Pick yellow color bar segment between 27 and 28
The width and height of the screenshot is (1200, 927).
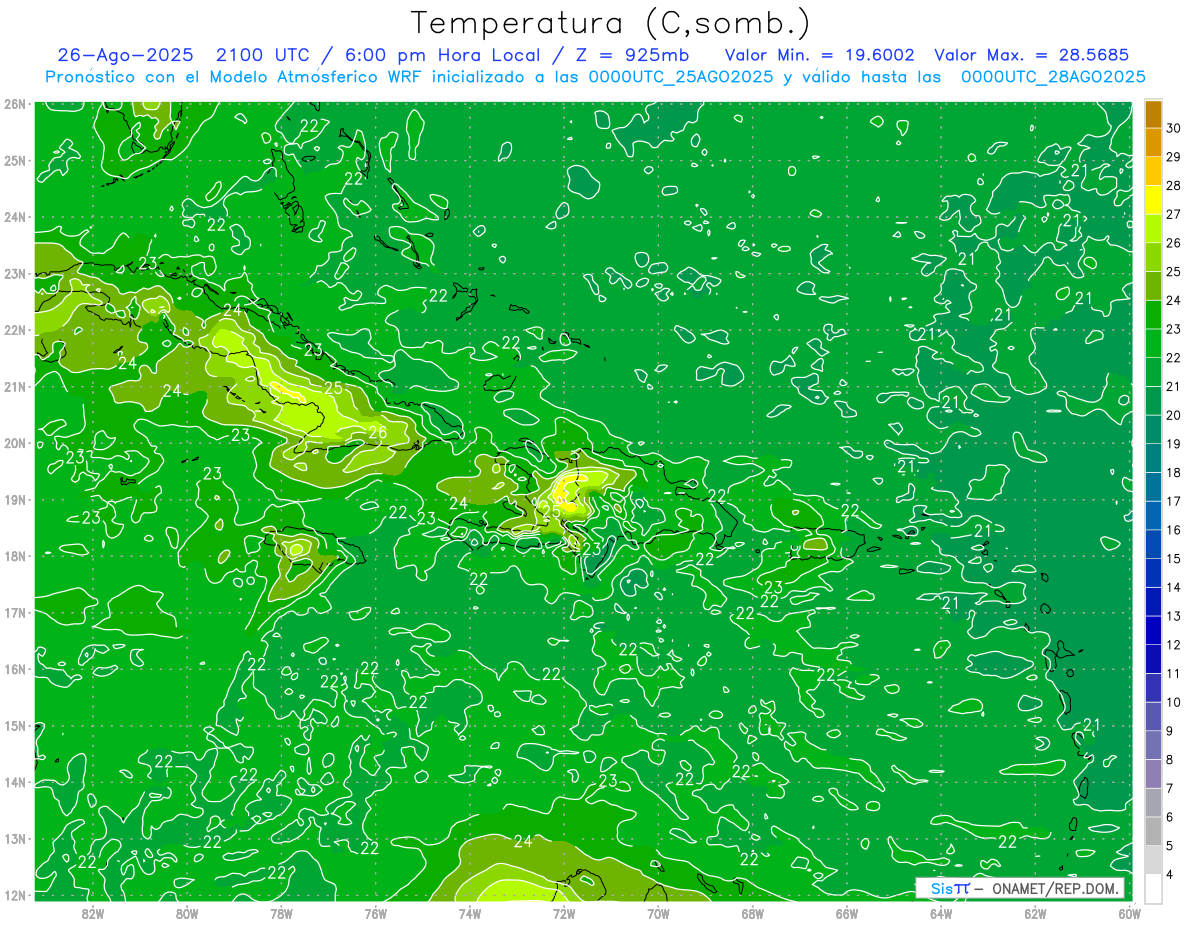(1153, 200)
